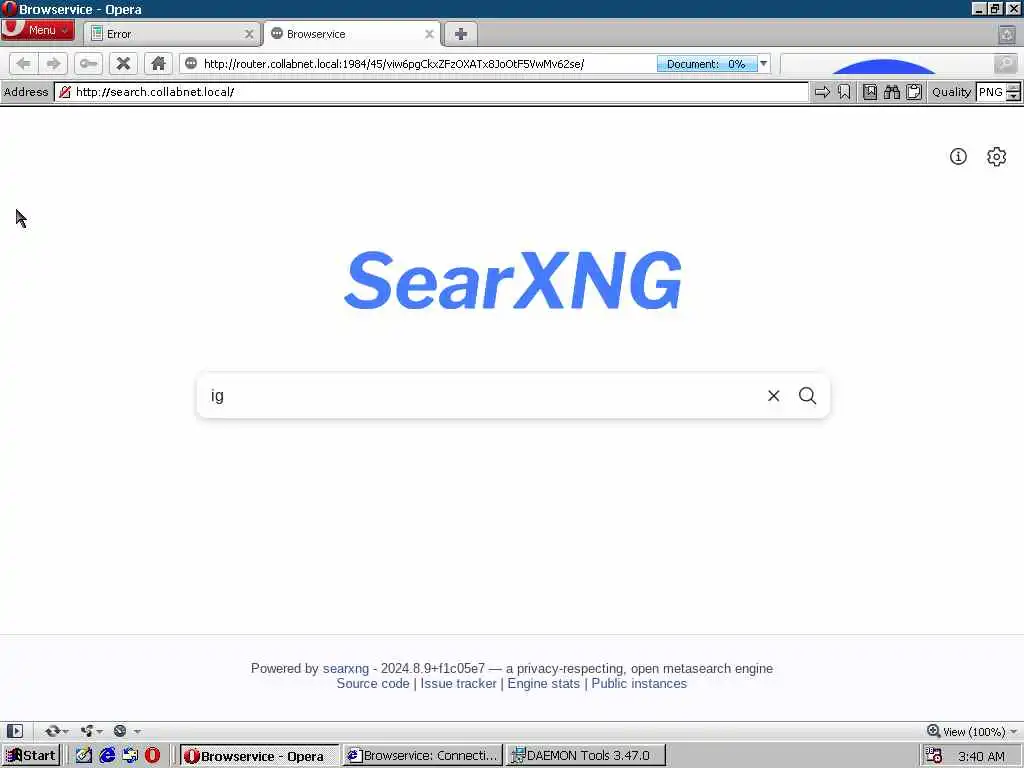Viewport: 1024px width, 768px height.
Task: Close the Error tab
Action: coord(249,34)
